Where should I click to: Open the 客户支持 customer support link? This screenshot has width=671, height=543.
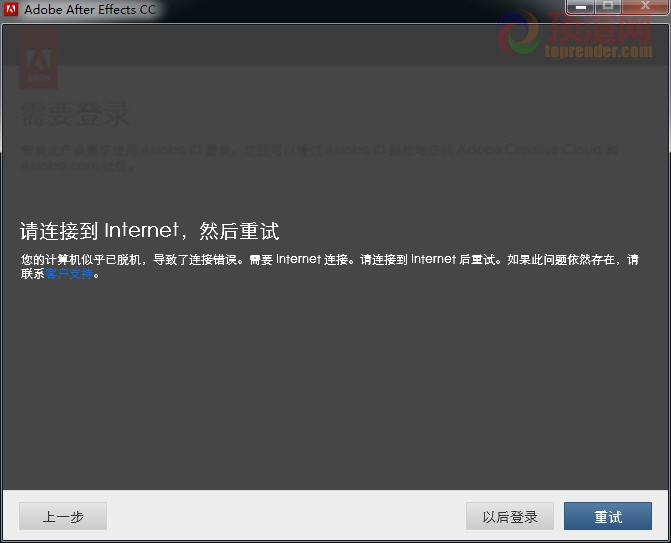(x=69, y=274)
